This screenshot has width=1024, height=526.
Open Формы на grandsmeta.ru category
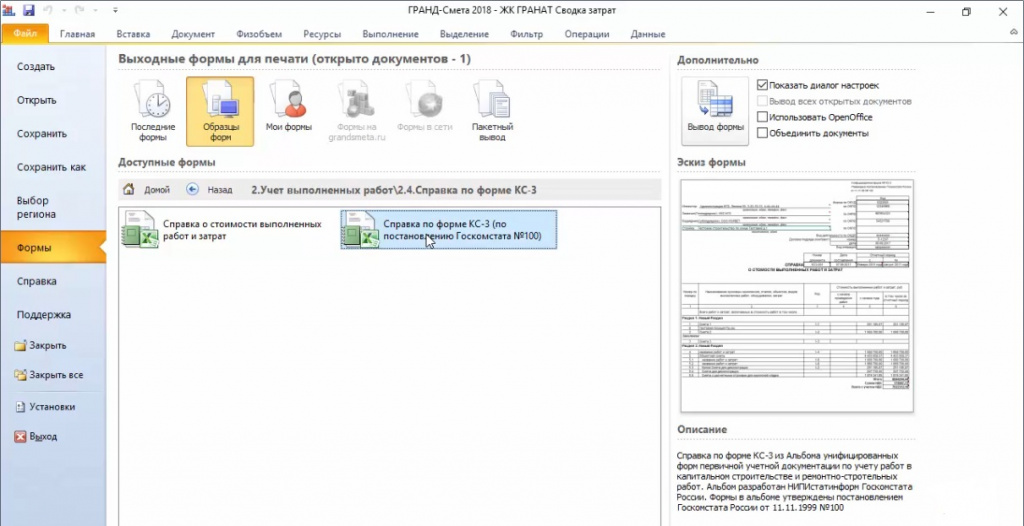click(x=357, y=111)
